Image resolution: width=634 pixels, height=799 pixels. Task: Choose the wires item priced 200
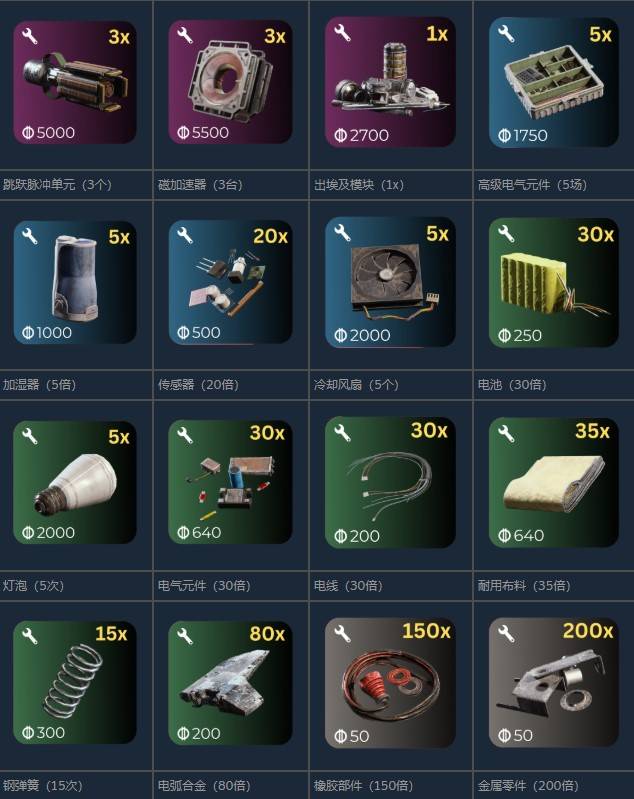pyautogui.click(x=390, y=483)
